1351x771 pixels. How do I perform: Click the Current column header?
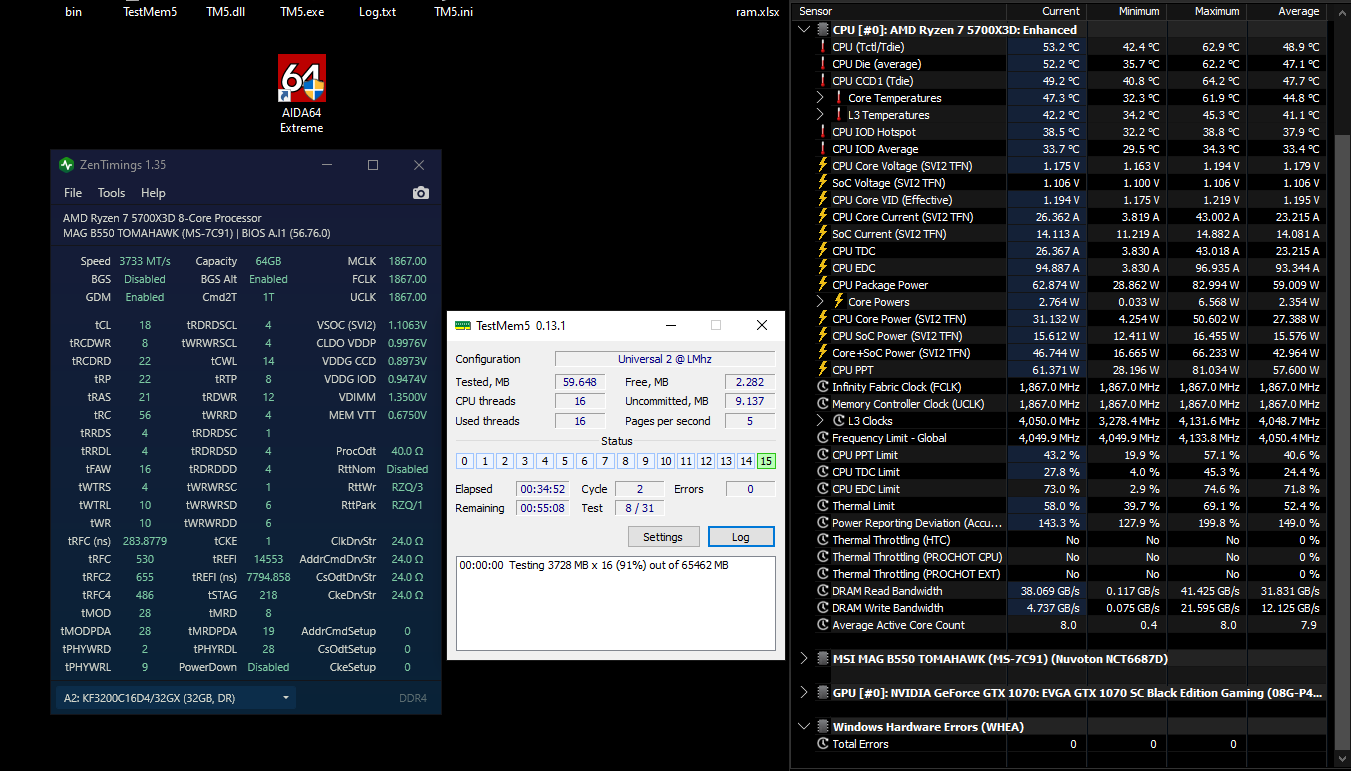coord(1047,11)
